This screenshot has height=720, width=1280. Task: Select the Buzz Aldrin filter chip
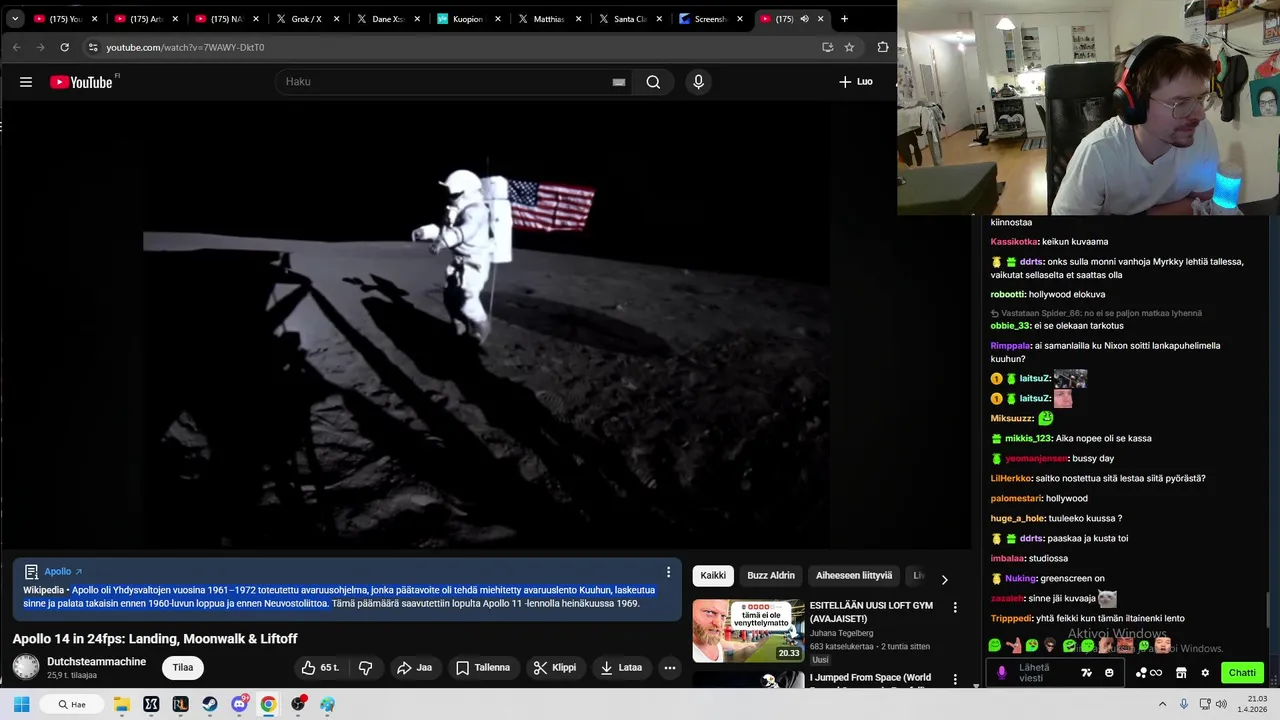771,576
